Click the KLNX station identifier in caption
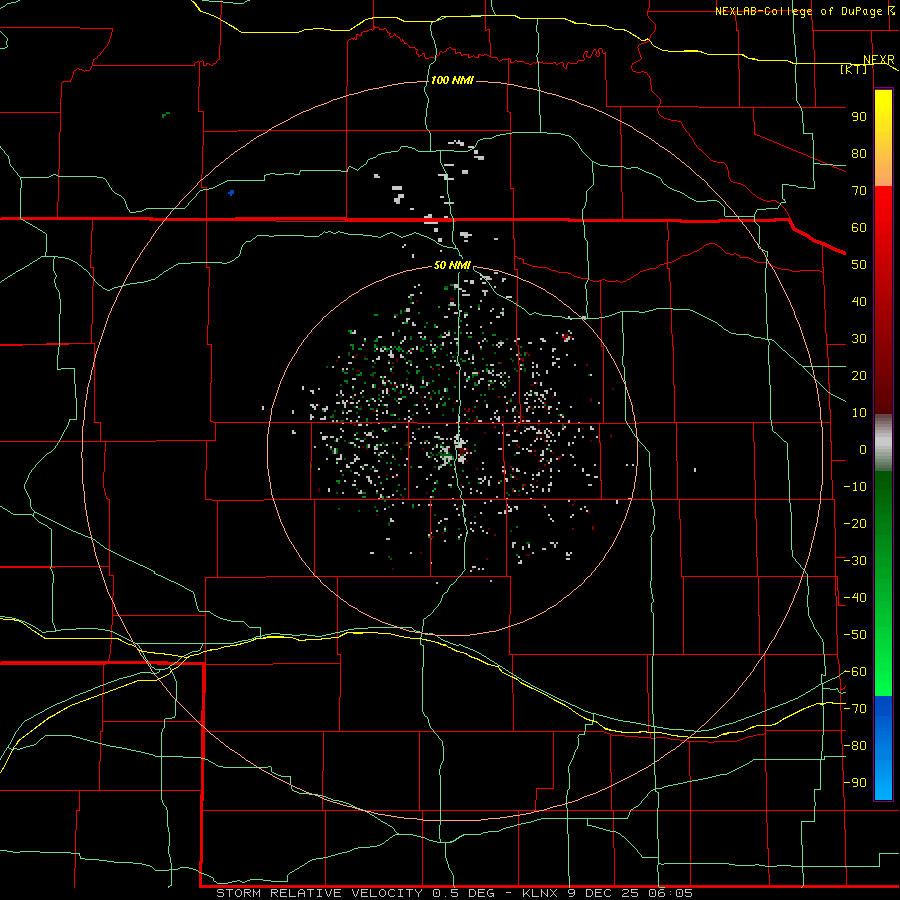Image resolution: width=900 pixels, height=900 pixels. [x=542, y=893]
